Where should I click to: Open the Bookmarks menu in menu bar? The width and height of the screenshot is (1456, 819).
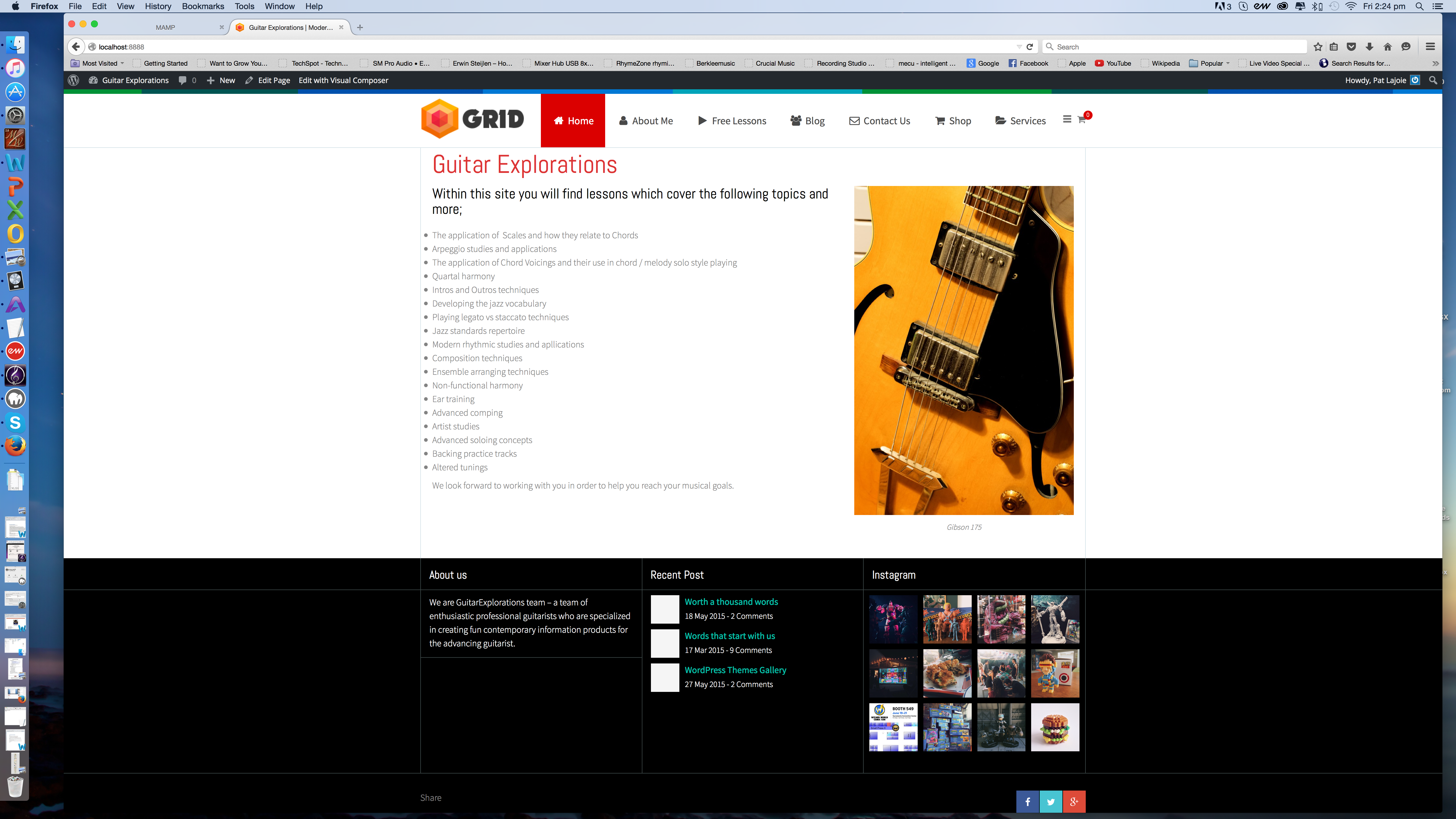pos(203,6)
